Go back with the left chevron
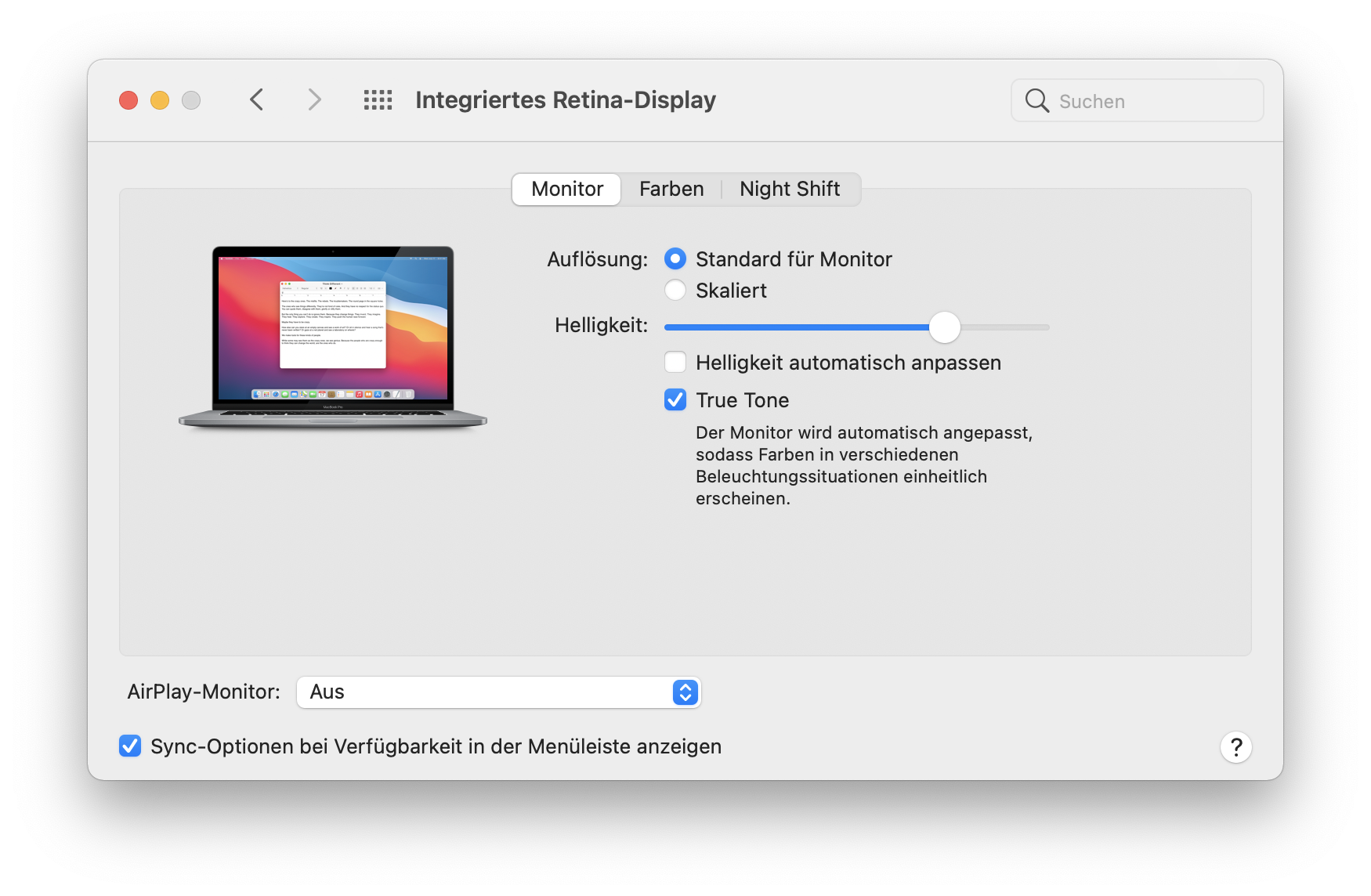 256,100
